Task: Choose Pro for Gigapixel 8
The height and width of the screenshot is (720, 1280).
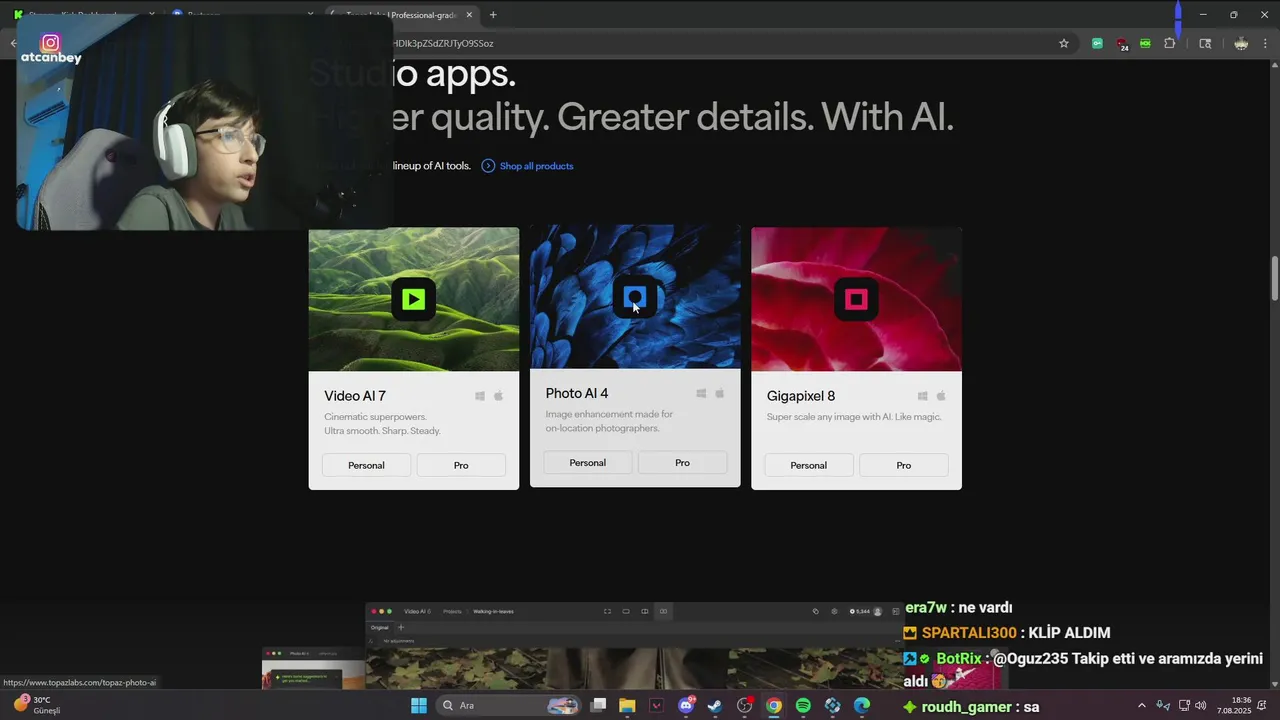Action: (904, 465)
